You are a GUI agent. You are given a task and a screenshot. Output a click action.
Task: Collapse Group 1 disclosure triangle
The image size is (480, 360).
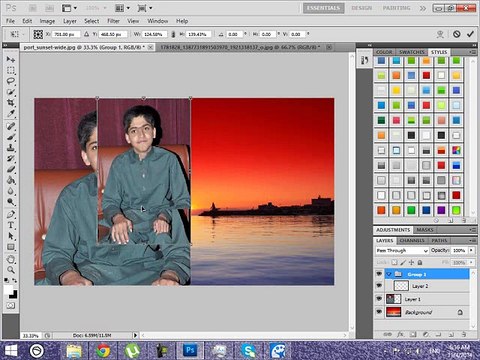(389, 274)
